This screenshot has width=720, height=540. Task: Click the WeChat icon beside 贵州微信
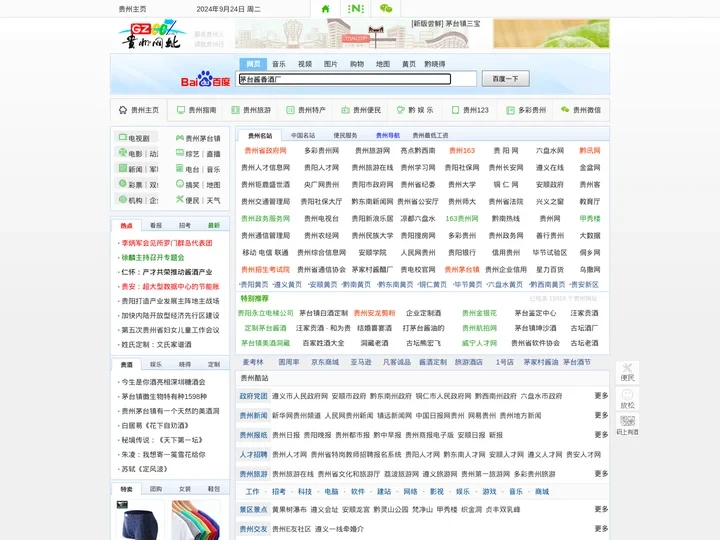coord(565,110)
